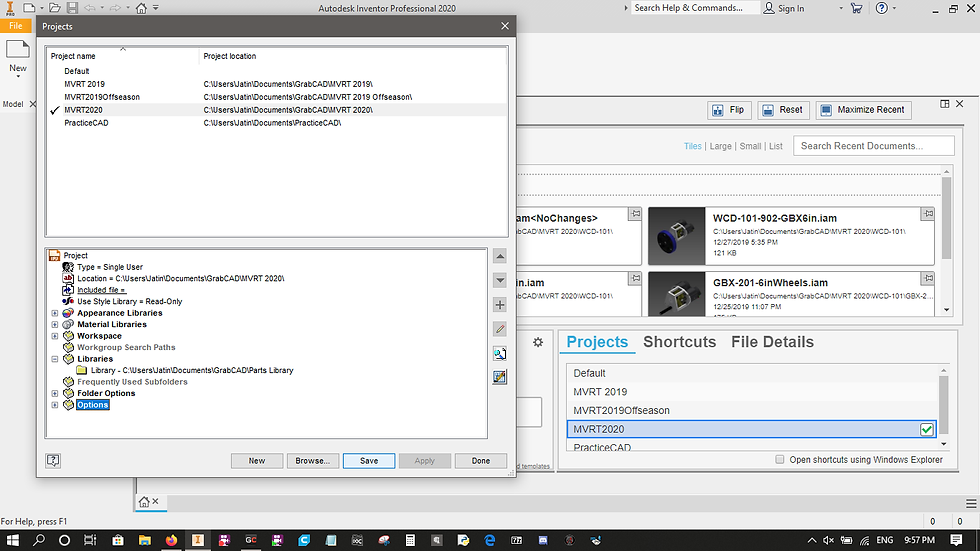Click the MVRT2020 active project checkbox in home panel
Screen dimensions: 980x551
(x=927, y=430)
